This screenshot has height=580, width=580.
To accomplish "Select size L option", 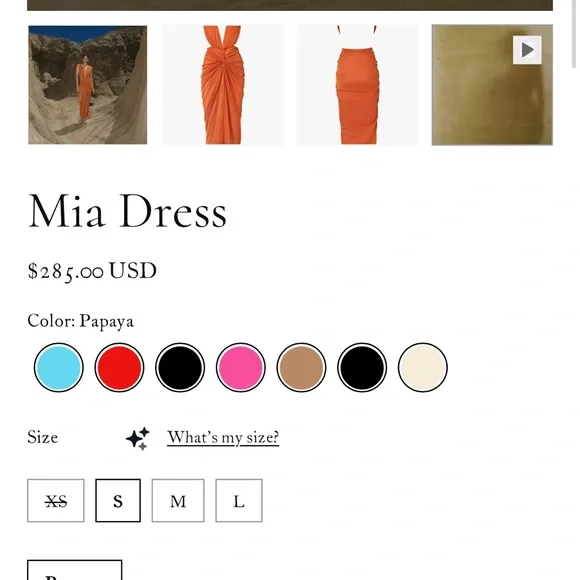I will point(239,500).
